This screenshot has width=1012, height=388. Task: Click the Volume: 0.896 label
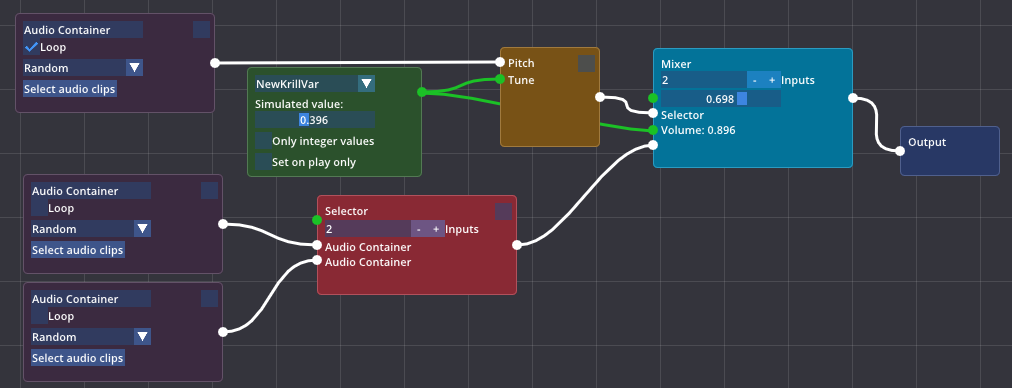point(698,130)
